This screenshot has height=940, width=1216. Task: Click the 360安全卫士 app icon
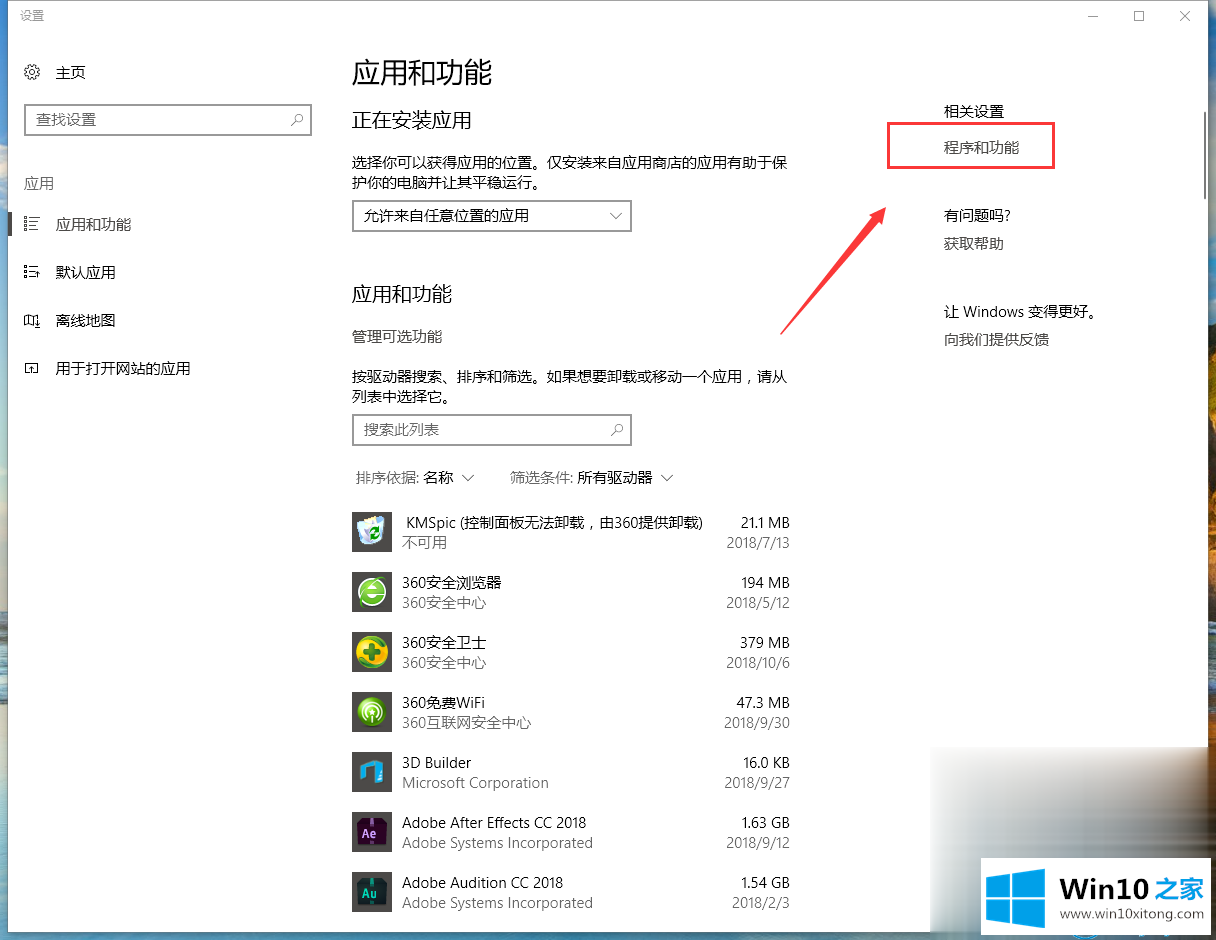[372, 652]
